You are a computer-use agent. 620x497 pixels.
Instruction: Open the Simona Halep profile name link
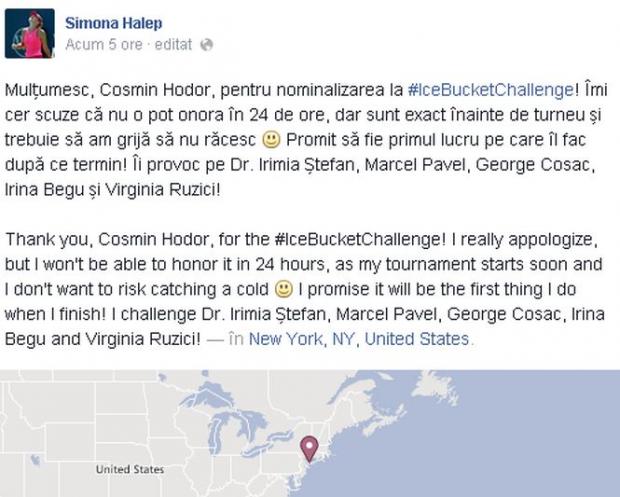[114, 23]
